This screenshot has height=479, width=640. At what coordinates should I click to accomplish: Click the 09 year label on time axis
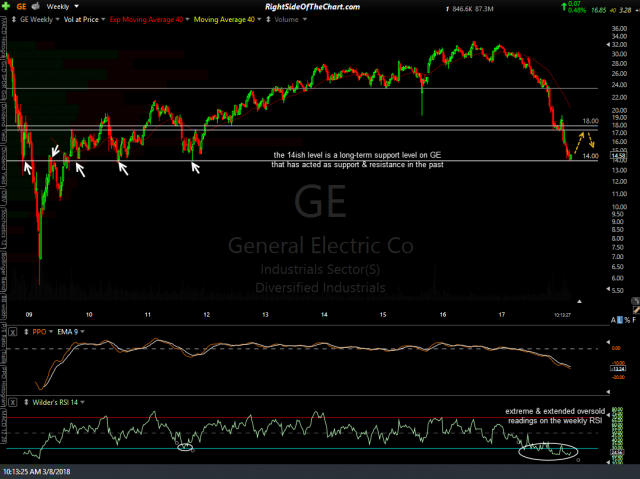pos(29,315)
